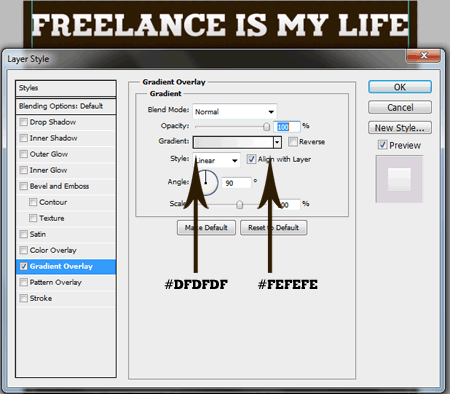Click the Reset to Default button
This screenshot has height=394, width=450.
click(x=274, y=228)
